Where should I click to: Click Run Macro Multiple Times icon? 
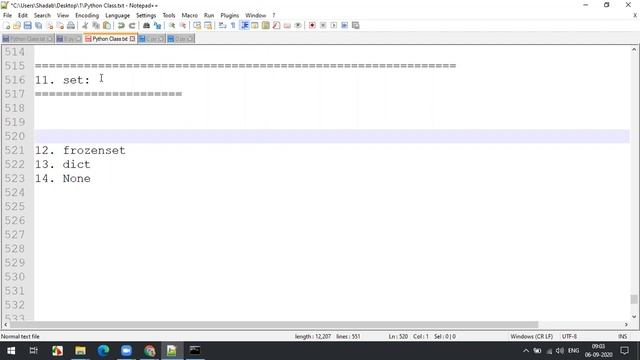[x=344, y=25]
